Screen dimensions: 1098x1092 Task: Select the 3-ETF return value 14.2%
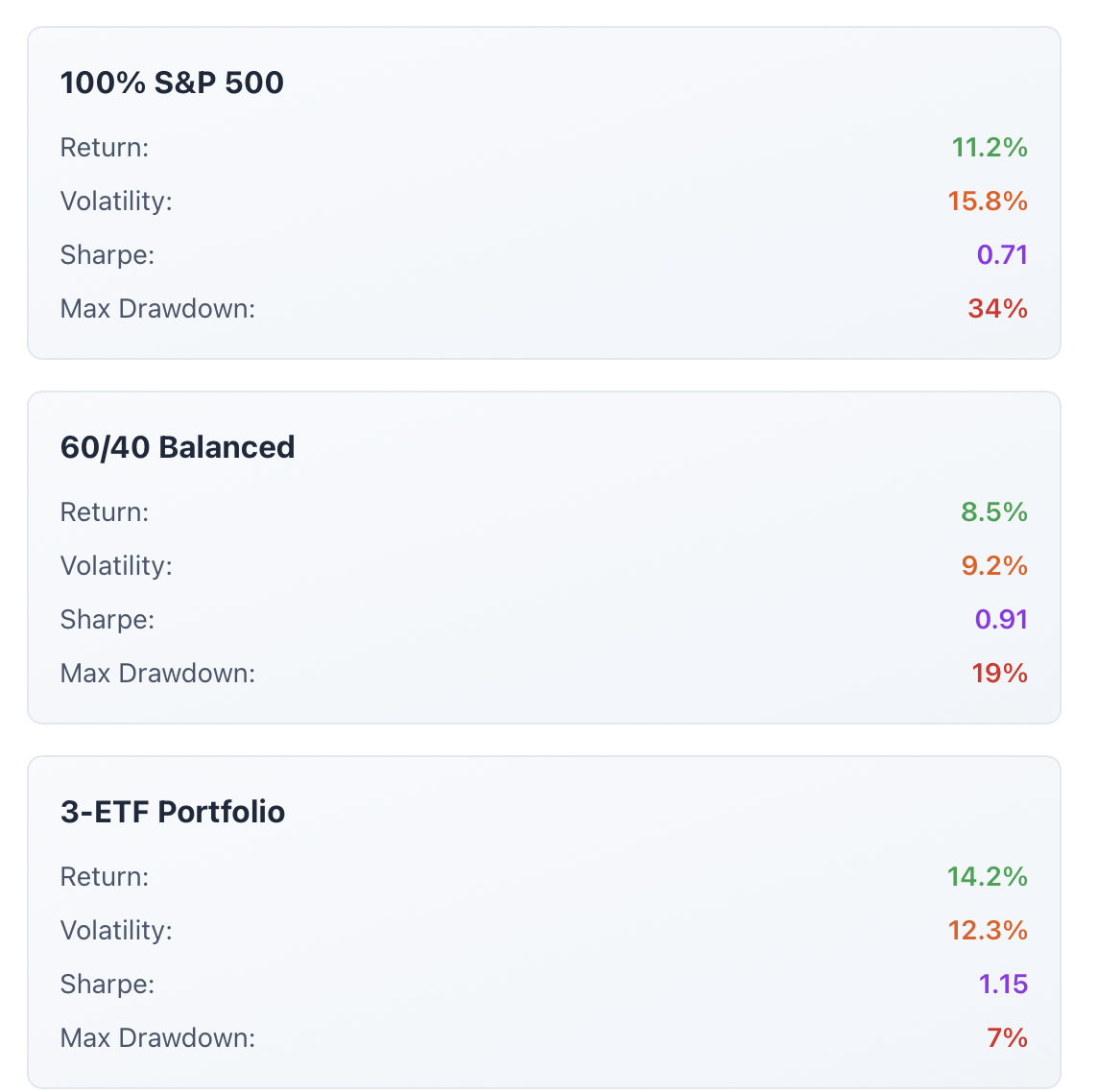pyautogui.click(x=988, y=877)
